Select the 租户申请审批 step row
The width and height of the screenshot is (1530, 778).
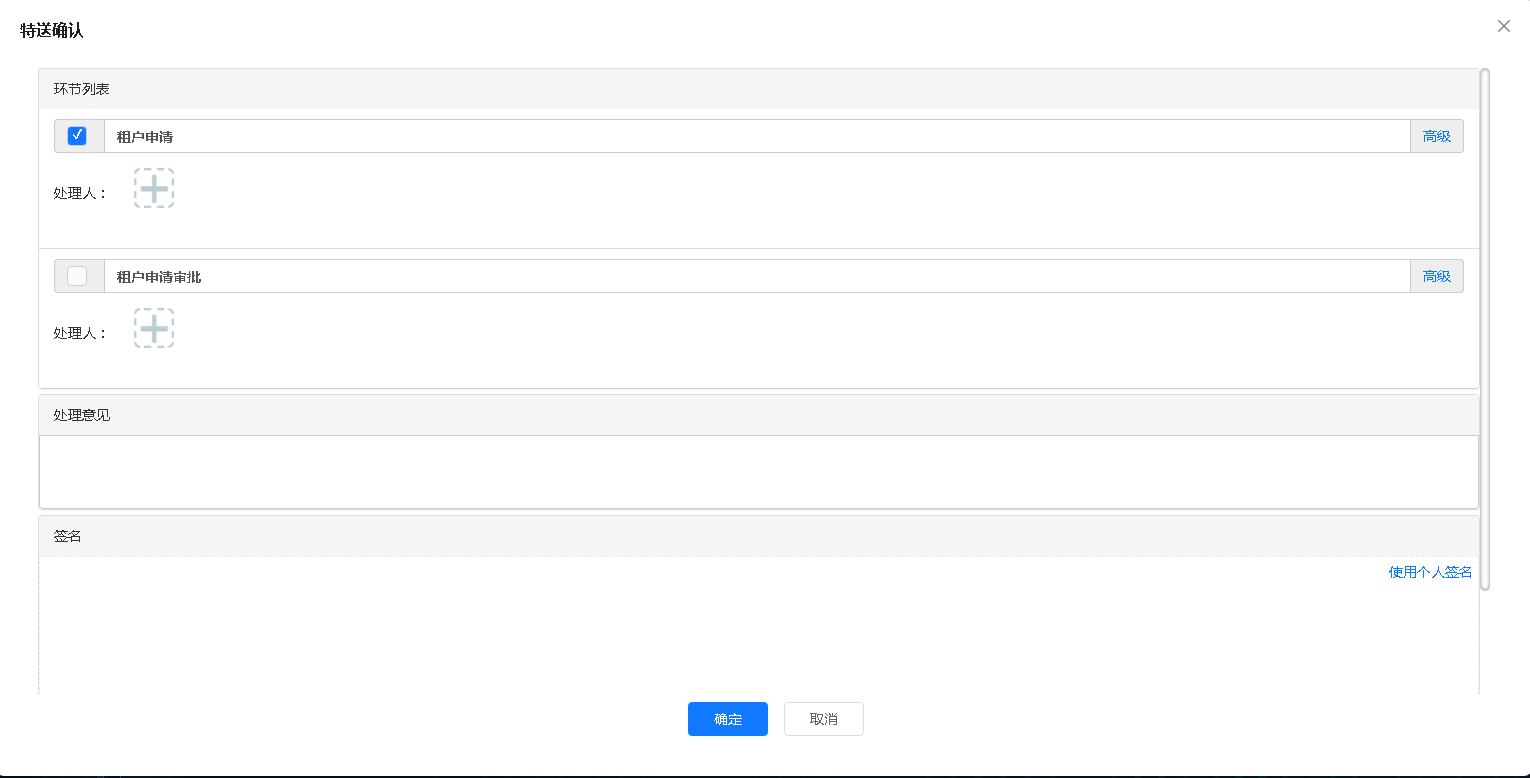pos(757,276)
